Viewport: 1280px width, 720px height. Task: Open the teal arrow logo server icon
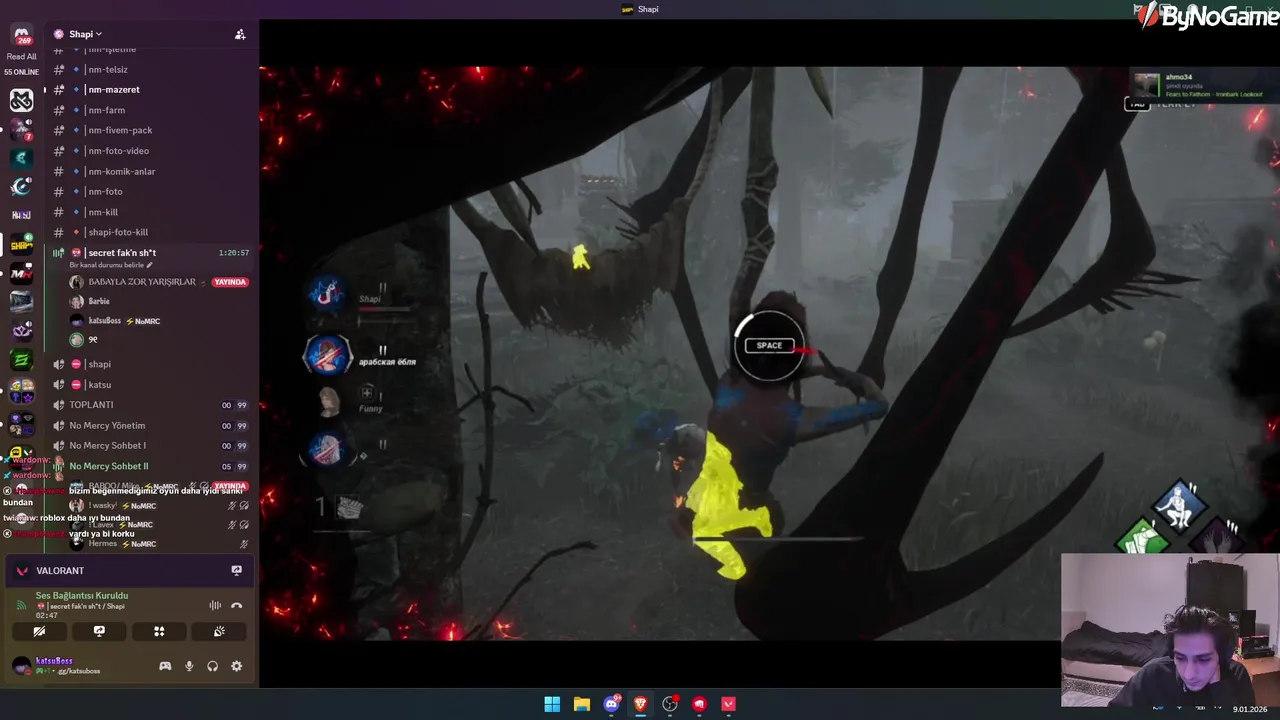pos(21,158)
